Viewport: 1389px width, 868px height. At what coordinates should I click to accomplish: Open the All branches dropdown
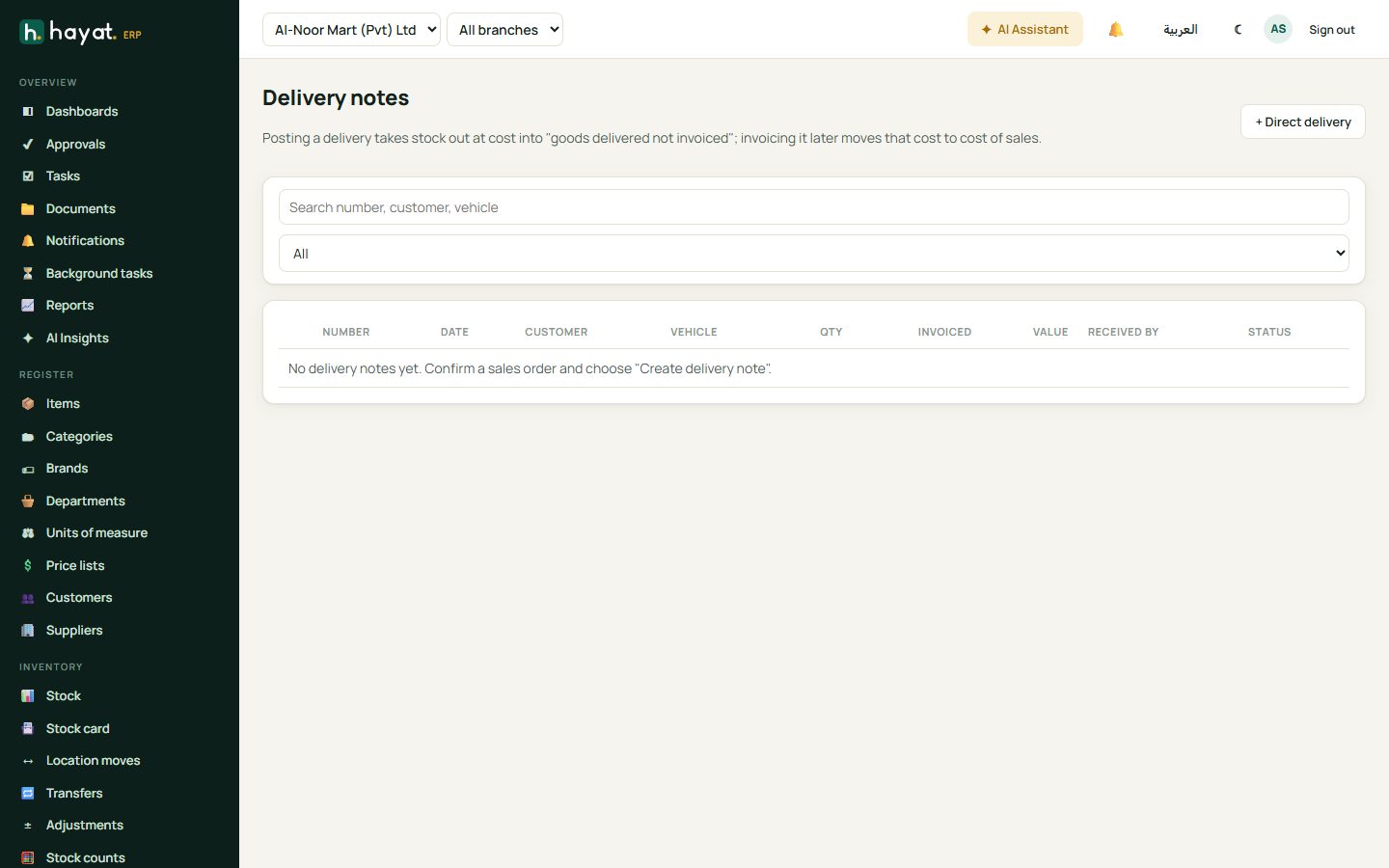point(504,30)
